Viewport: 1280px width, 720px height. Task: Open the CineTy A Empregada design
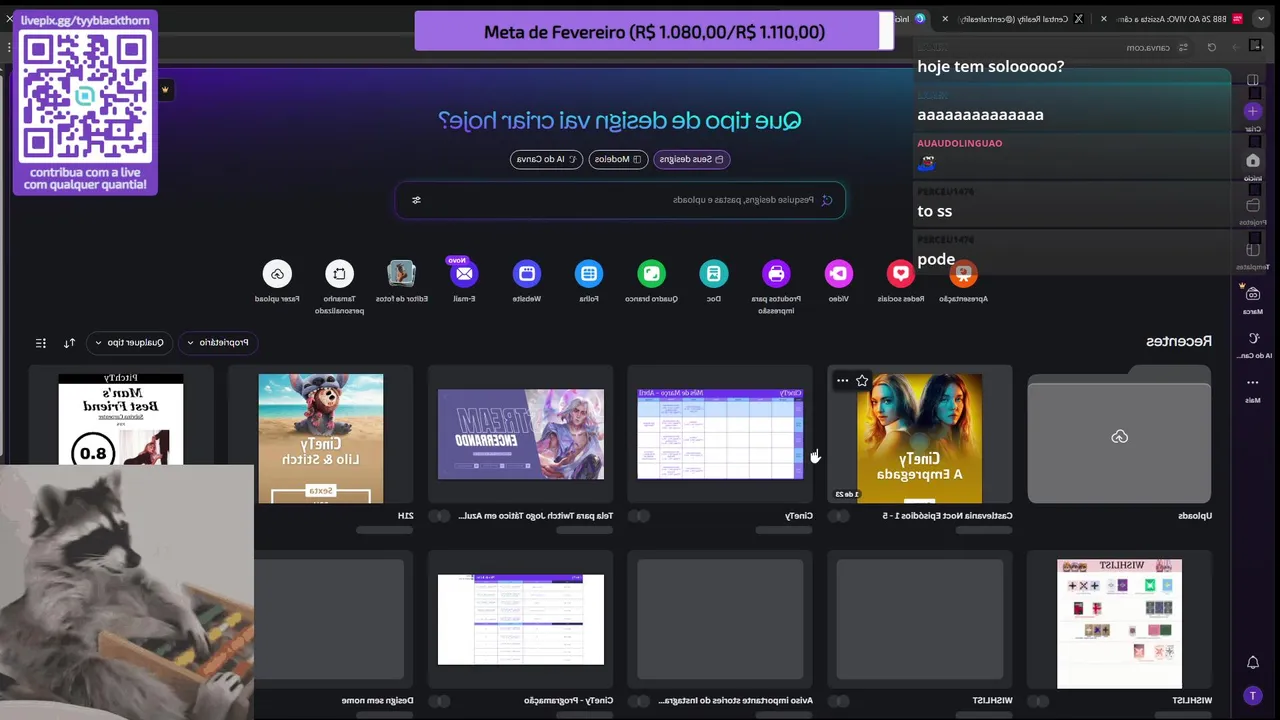[x=919, y=438]
